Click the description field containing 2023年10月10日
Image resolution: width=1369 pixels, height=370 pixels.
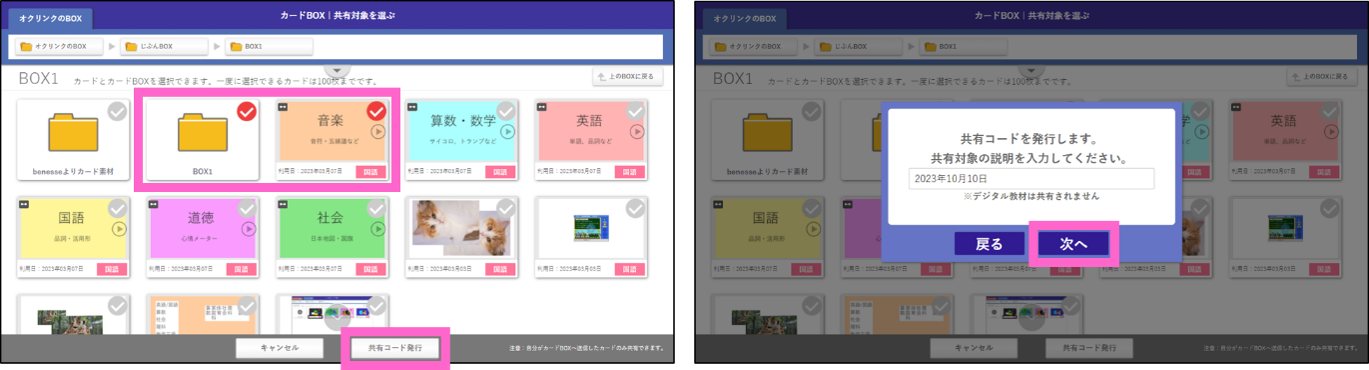[1031, 178]
